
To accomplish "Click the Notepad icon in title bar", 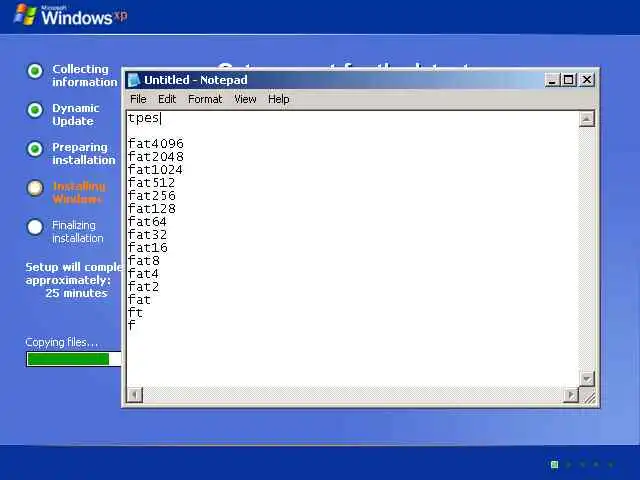I will (133, 80).
